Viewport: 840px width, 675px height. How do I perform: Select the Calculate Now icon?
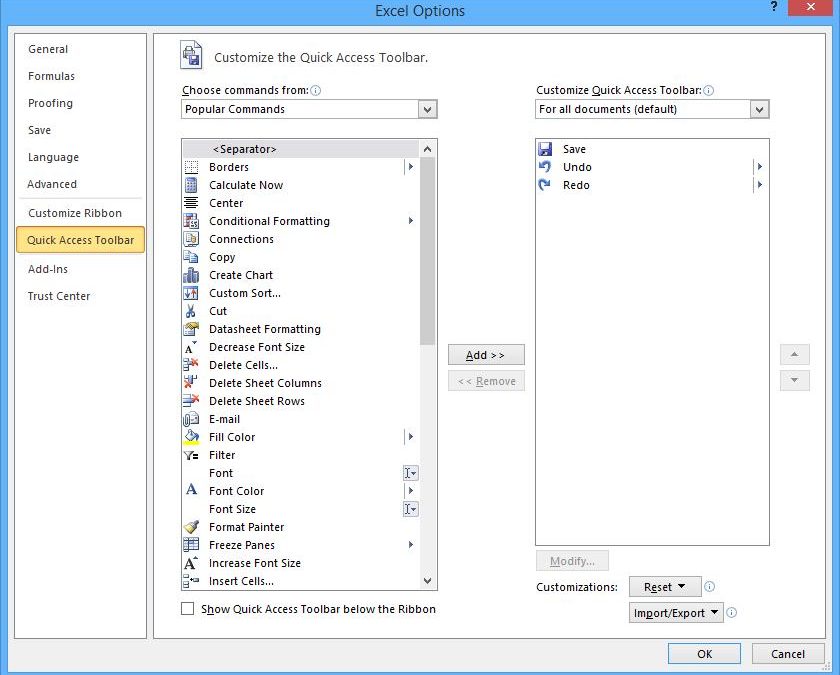[x=191, y=185]
